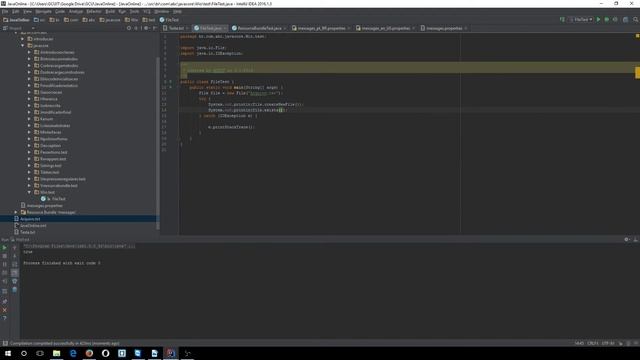Click the yellow warning marker on the editor stripe
This screenshot has height=360, width=640.
637,73
